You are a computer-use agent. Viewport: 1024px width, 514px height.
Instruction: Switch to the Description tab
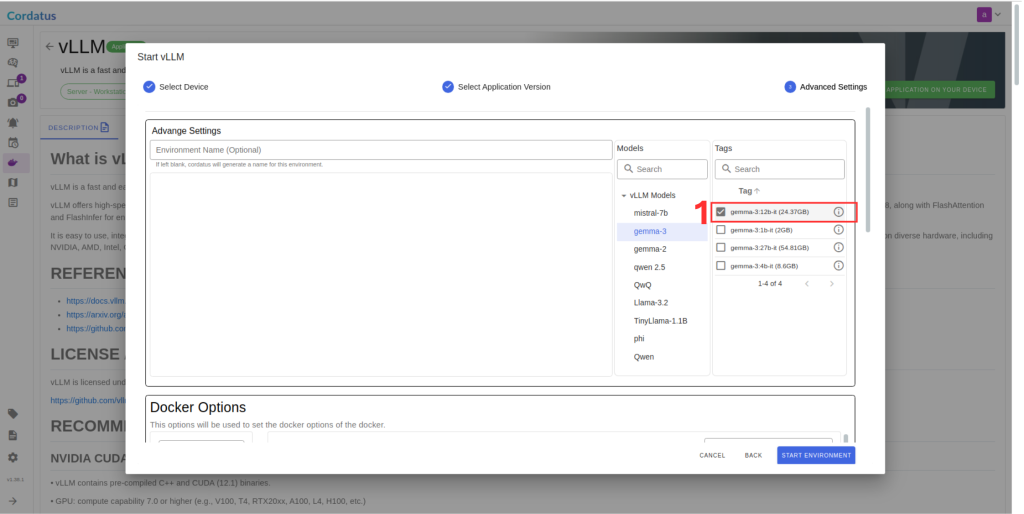[78, 127]
